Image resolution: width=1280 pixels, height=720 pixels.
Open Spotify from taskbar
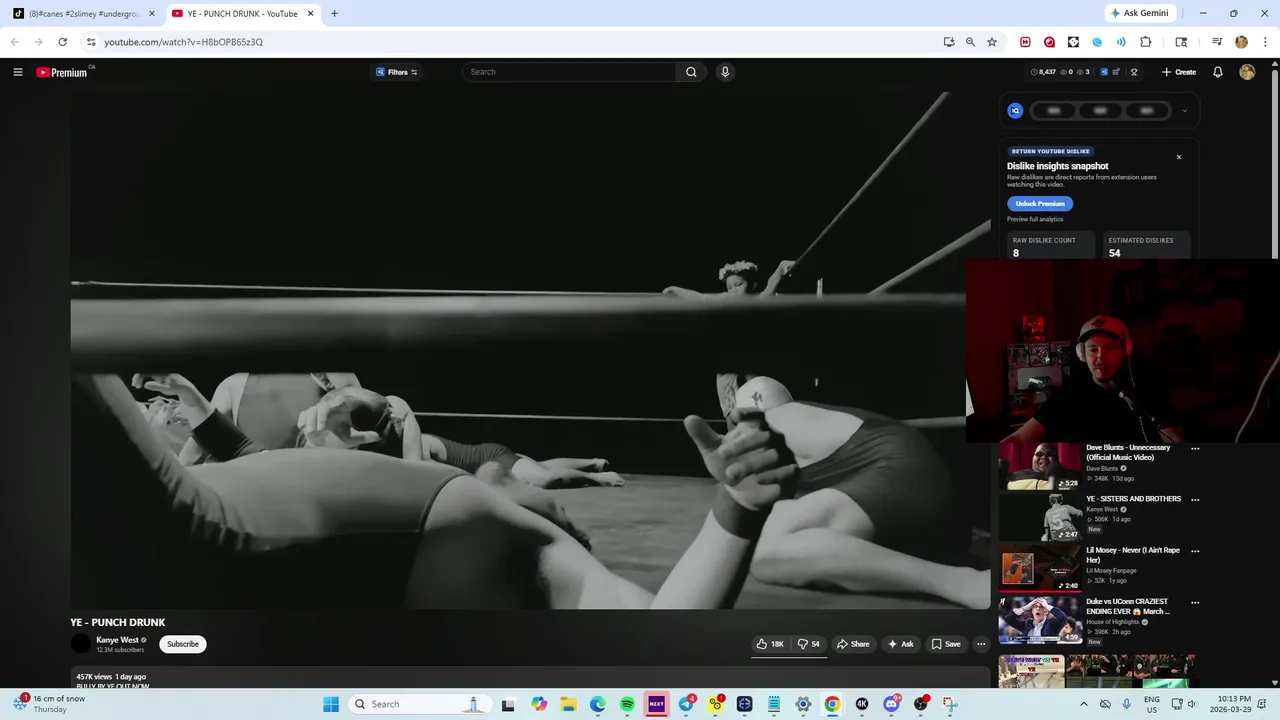click(627, 704)
